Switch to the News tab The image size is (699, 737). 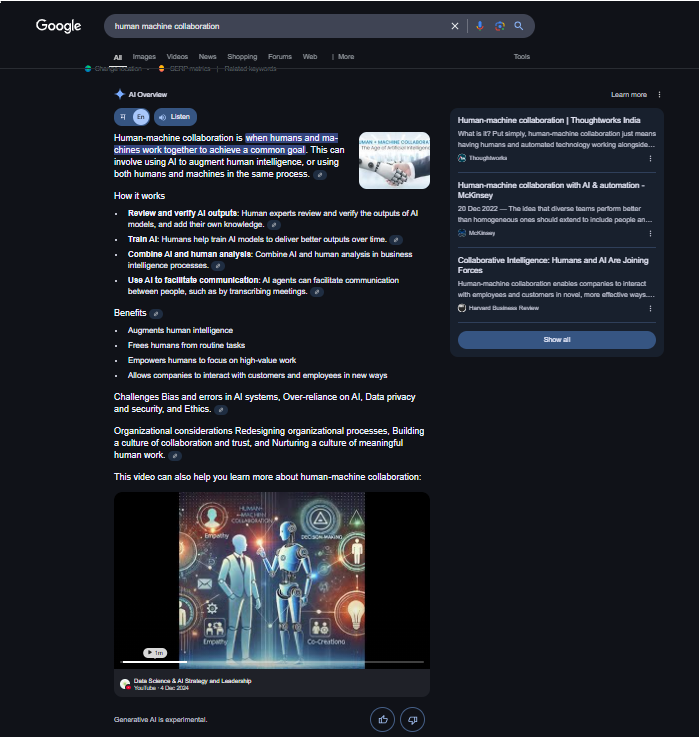pos(207,57)
